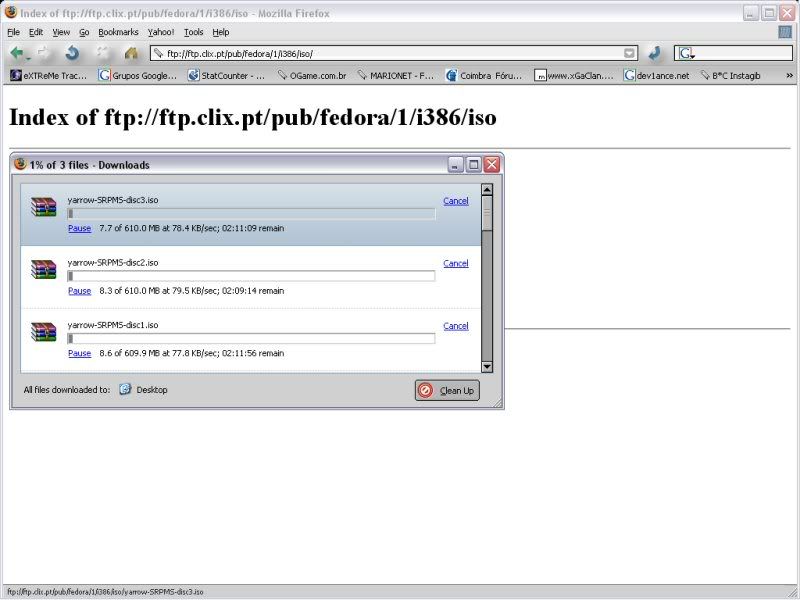Click the Reload page icon
The image size is (800, 600).
point(72,53)
